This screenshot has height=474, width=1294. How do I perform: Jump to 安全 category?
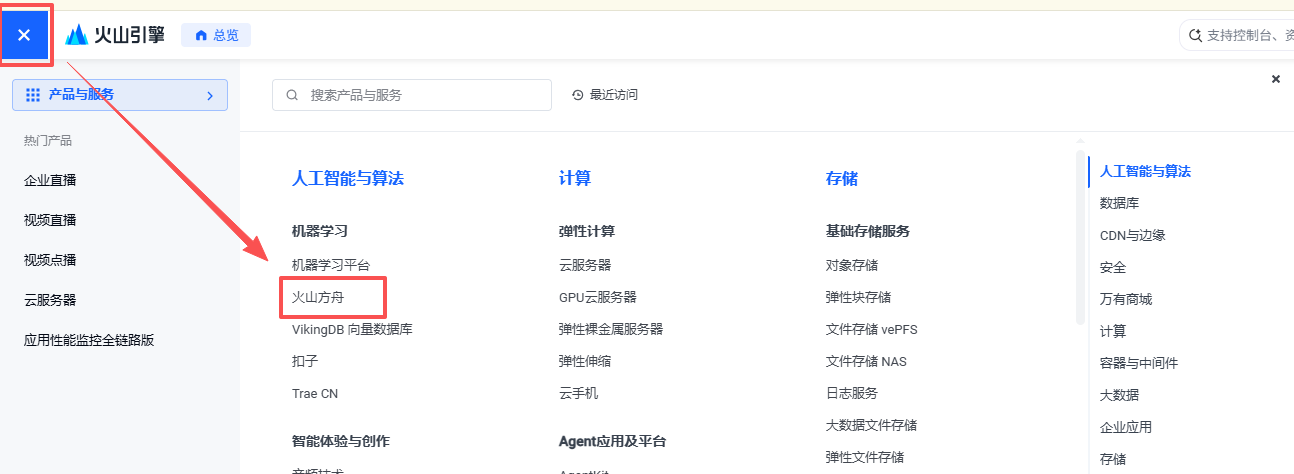[1113, 267]
